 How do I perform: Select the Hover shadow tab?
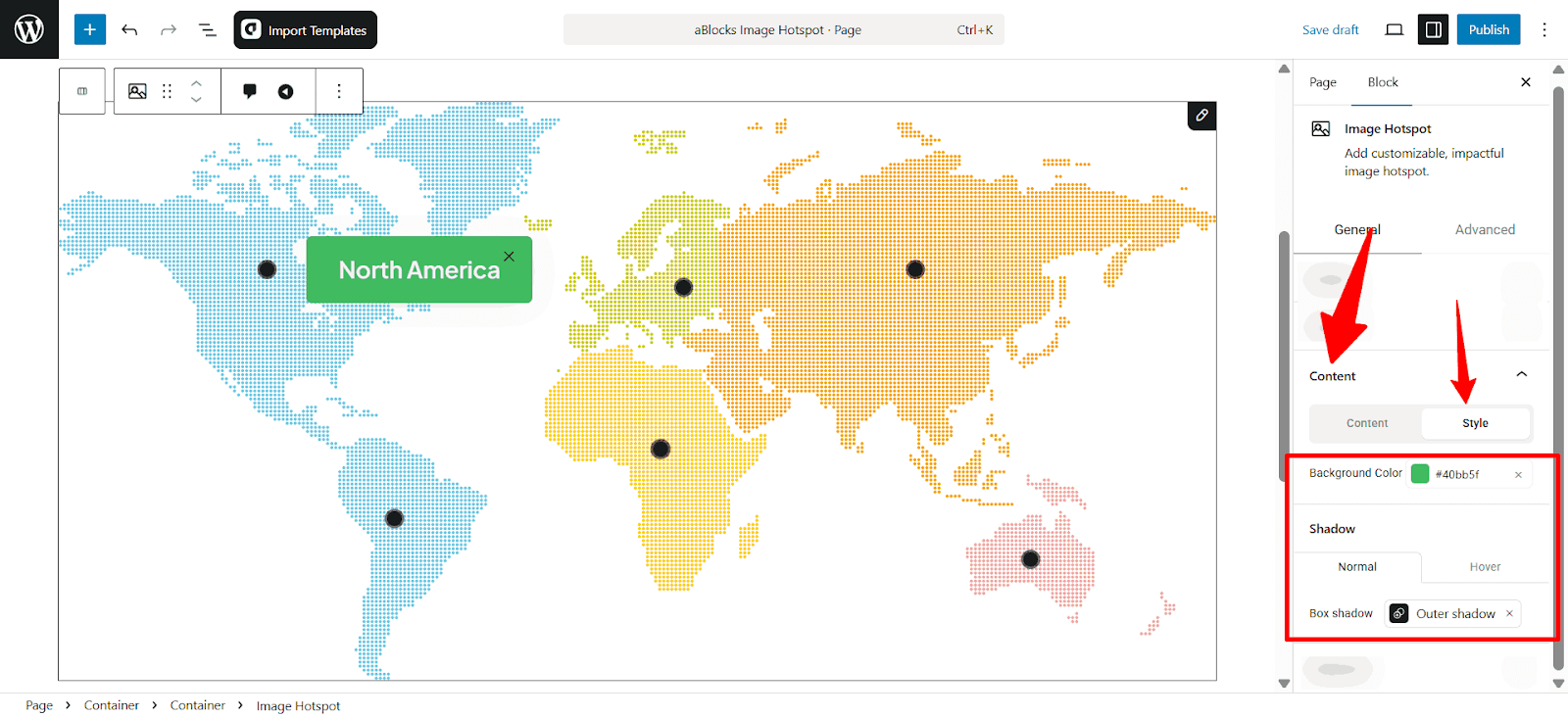pyautogui.click(x=1485, y=567)
